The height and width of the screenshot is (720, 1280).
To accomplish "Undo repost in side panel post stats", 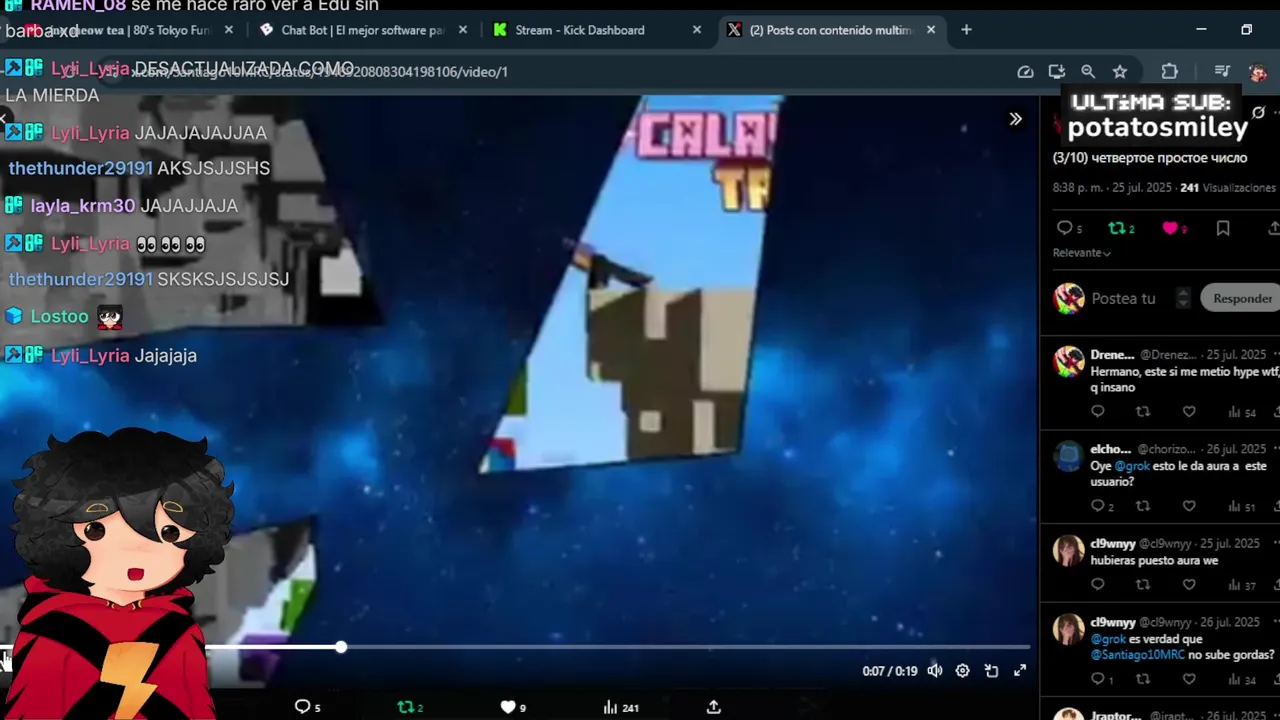I will 1116,228.
